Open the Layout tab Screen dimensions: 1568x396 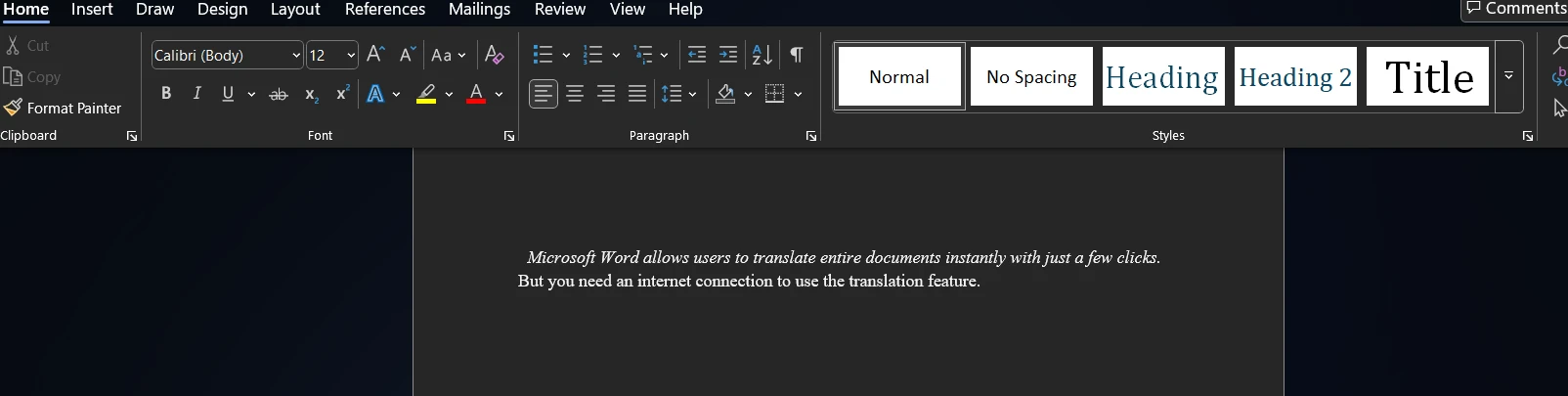[x=295, y=10]
